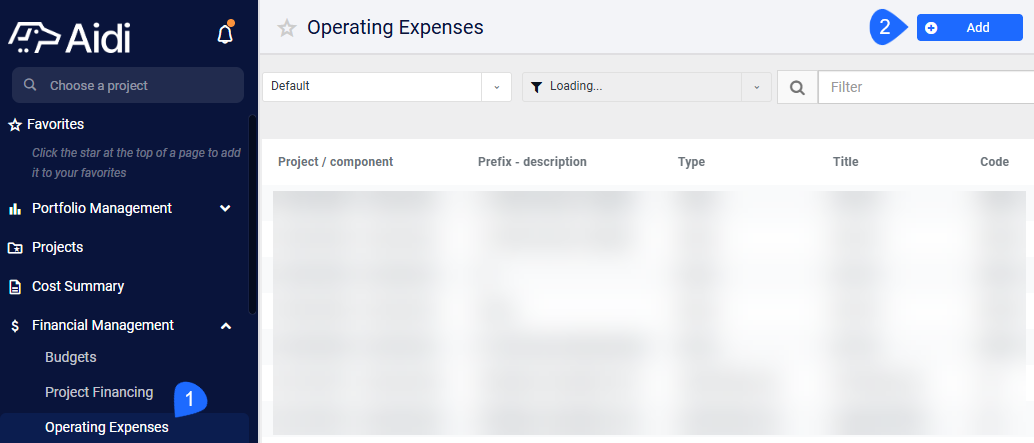Click the search magnifier icon beside Filter
The width and height of the screenshot is (1034, 443).
point(797,87)
